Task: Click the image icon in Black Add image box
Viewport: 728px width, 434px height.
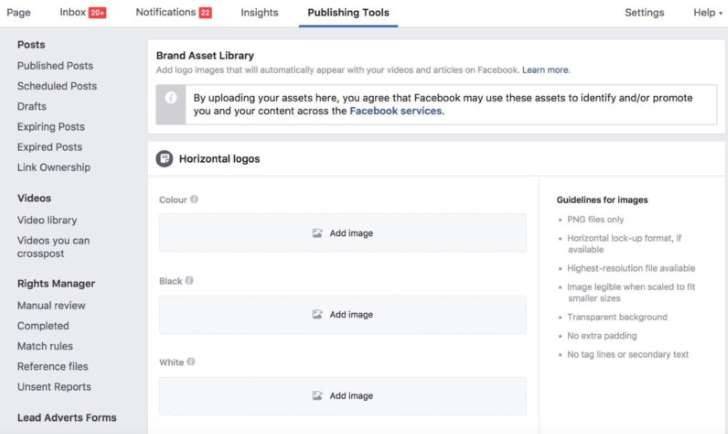Action: 317,314
